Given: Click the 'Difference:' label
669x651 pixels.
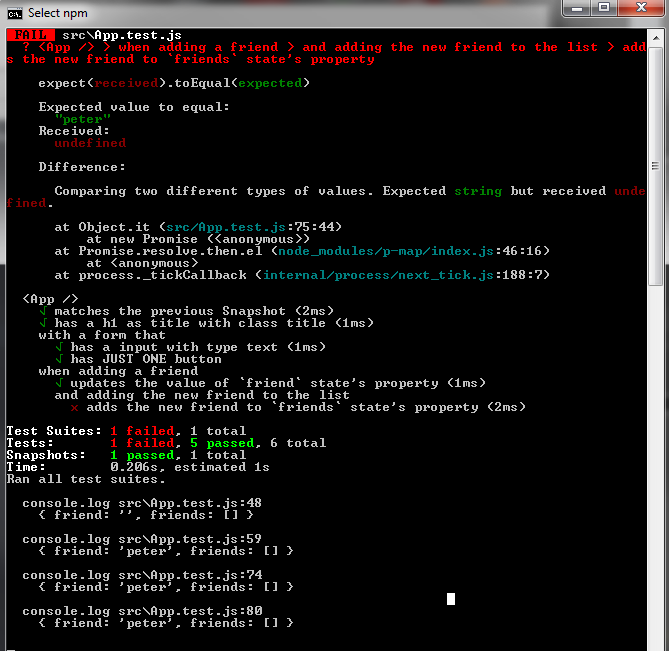Looking at the screenshot, I should [82, 167].
